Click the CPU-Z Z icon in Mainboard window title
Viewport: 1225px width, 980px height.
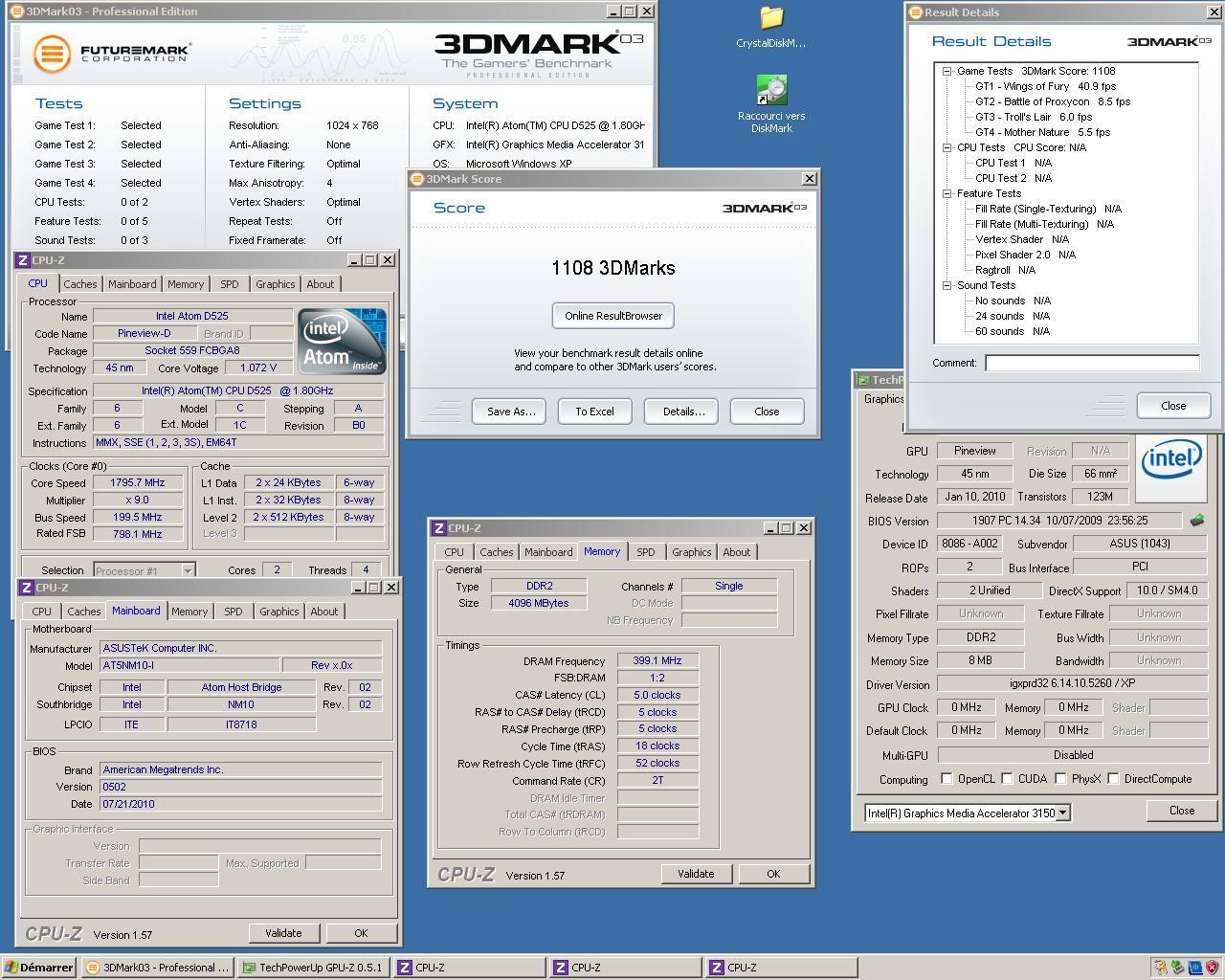tap(26, 588)
